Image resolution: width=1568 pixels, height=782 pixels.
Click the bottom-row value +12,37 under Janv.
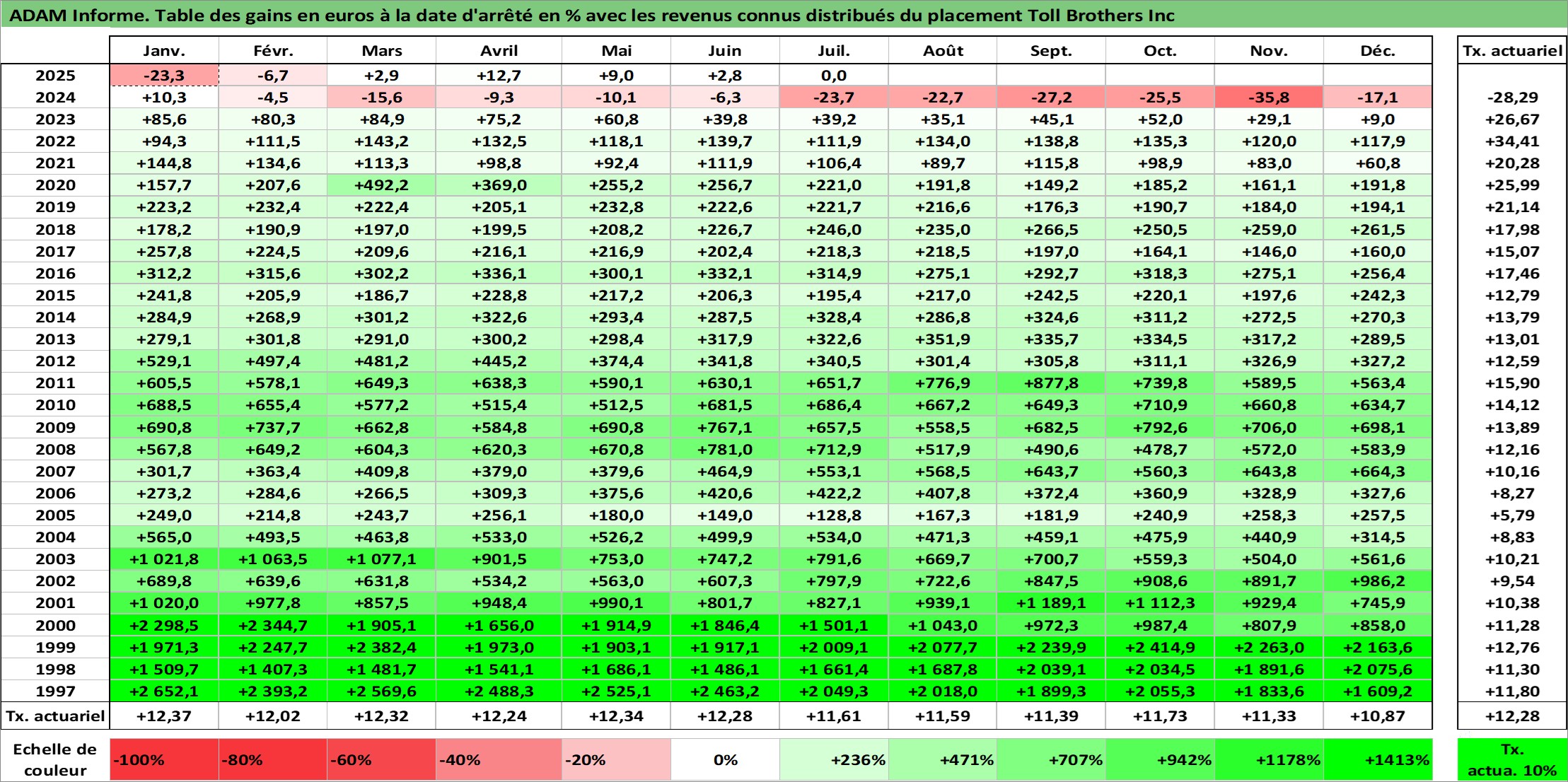click(164, 716)
